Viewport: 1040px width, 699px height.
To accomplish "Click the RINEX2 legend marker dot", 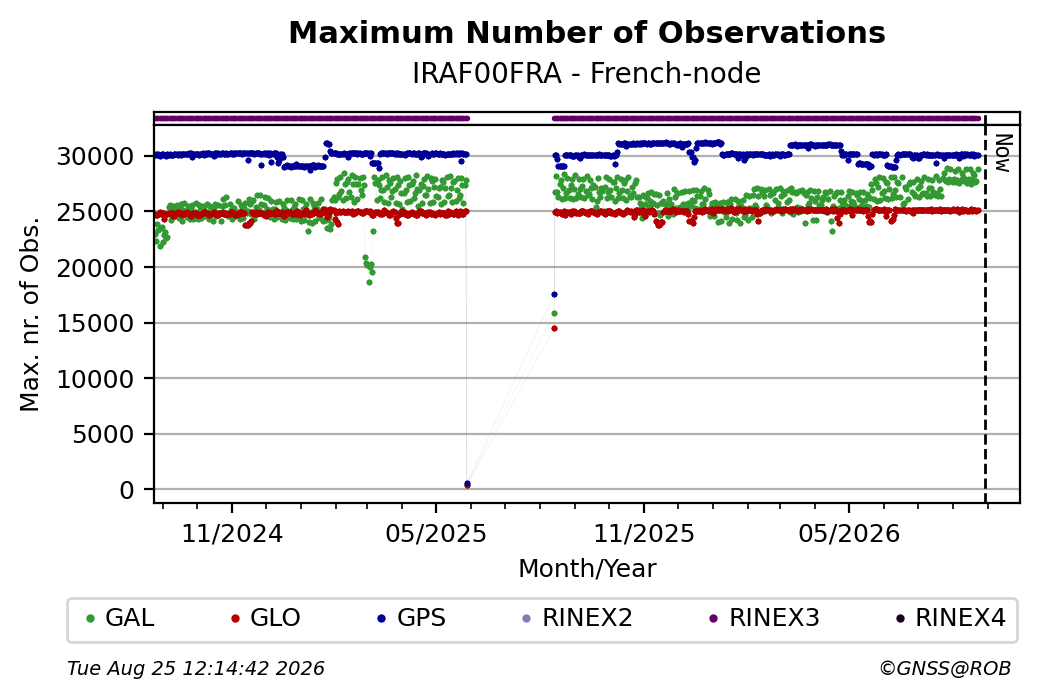I will [527, 619].
